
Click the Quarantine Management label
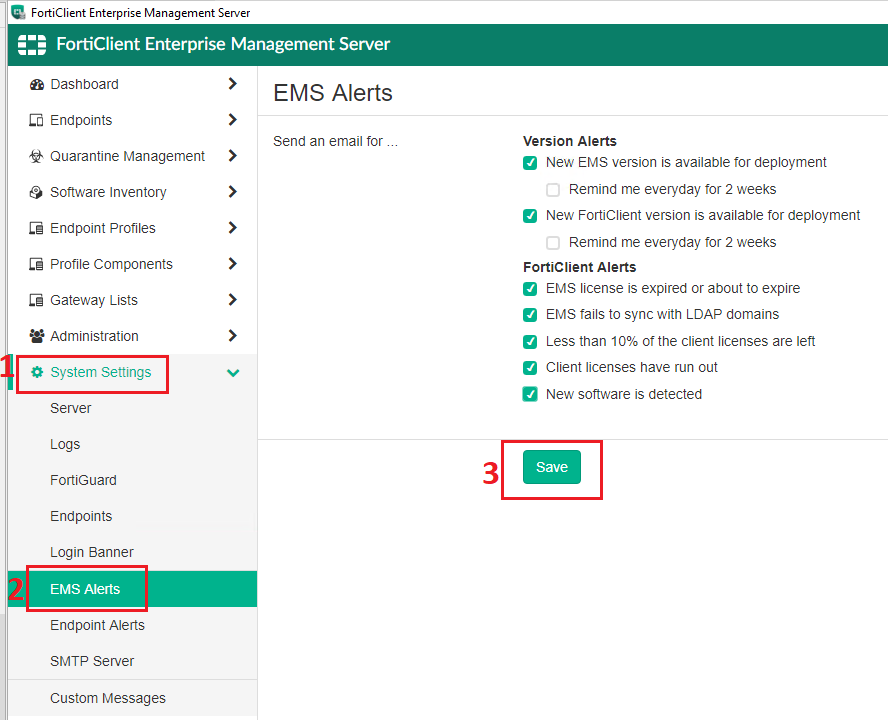pyautogui.click(x=127, y=156)
